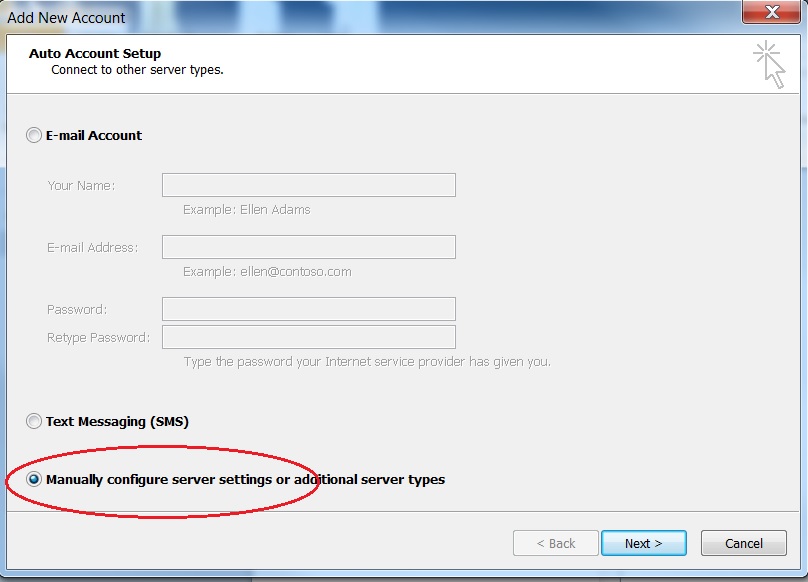Click 'Example: Ellen Adams' hint text
The height and width of the screenshot is (582, 808).
pos(247,210)
